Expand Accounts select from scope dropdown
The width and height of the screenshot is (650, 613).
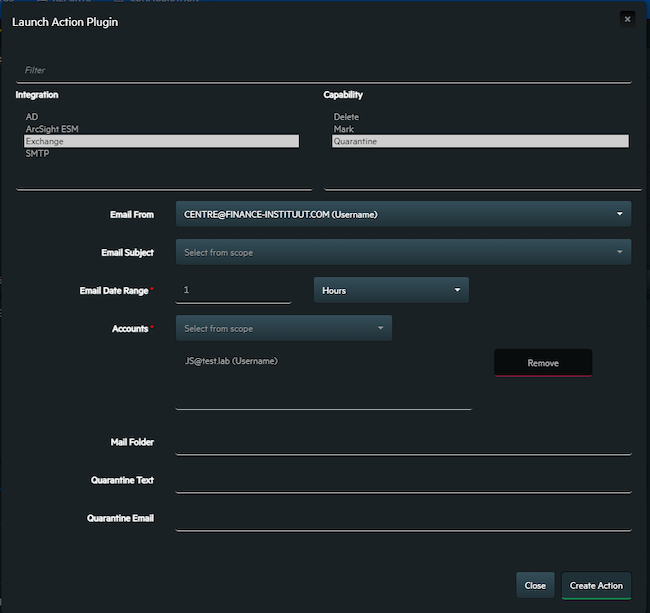[283, 328]
